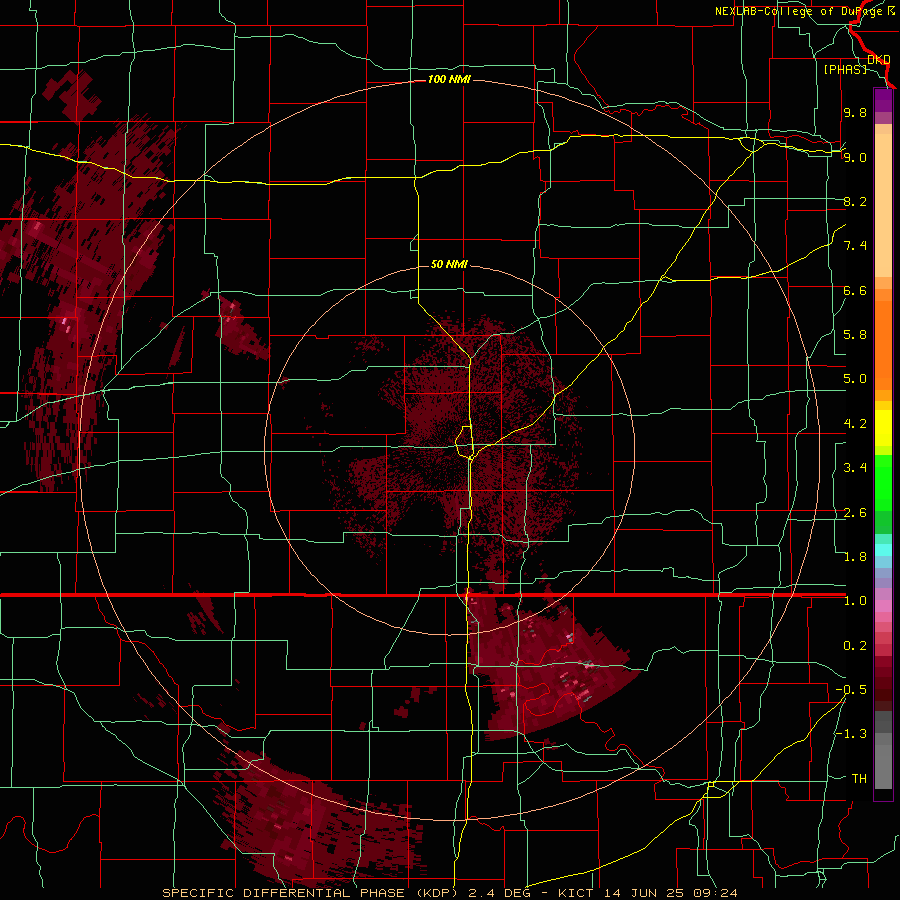Click the light peach band of the color scale
The image size is (900, 900).
point(883,207)
